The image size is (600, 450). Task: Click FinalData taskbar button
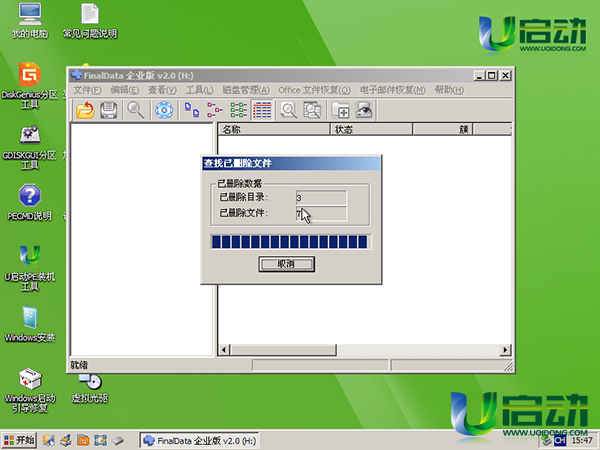point(199,441)
